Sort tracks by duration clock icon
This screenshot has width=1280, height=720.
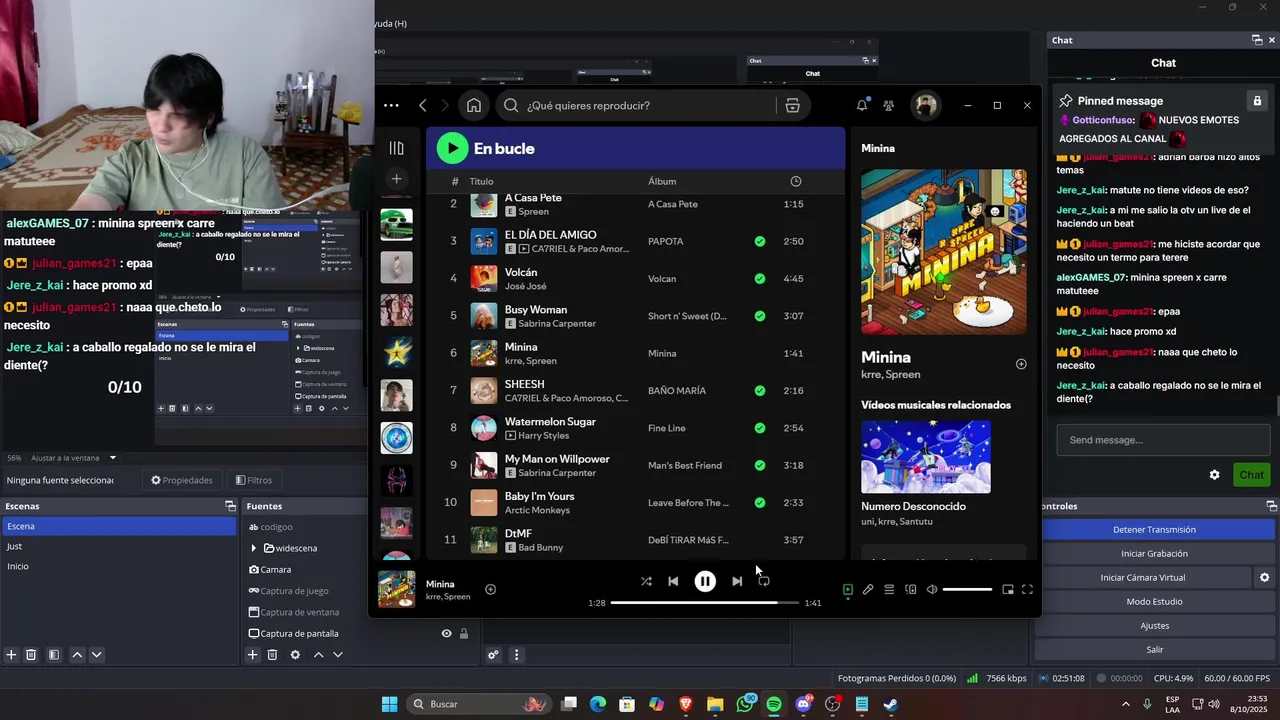tap(796, 181)
